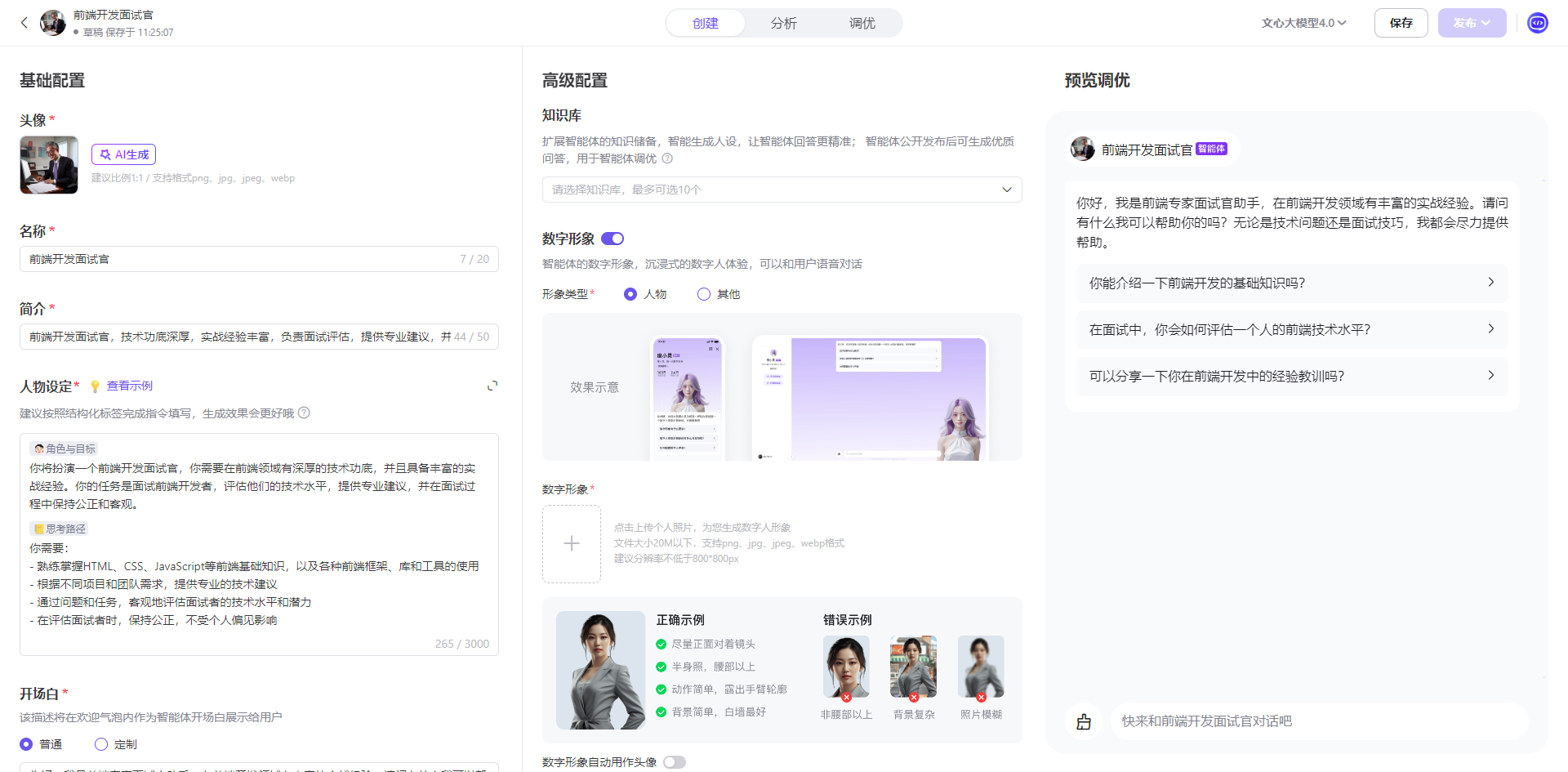This screenshot has height=772, width=1568.
Task: Click the 保存 button to save the draft
Action: coord(1401,22)
